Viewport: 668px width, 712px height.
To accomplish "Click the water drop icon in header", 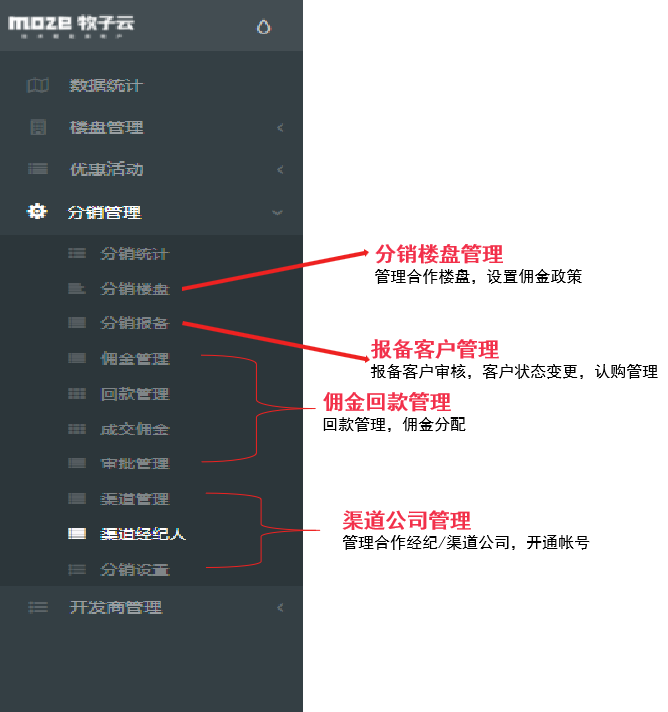I will [263, 27].
